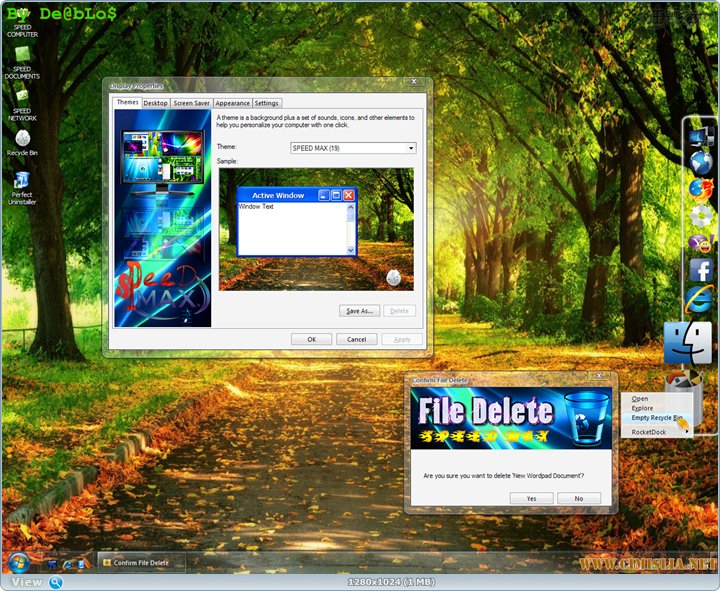Viewport: 720px width, 591px height.
Task: Click the delete confirmation question text
Action: tap(504, 476)
